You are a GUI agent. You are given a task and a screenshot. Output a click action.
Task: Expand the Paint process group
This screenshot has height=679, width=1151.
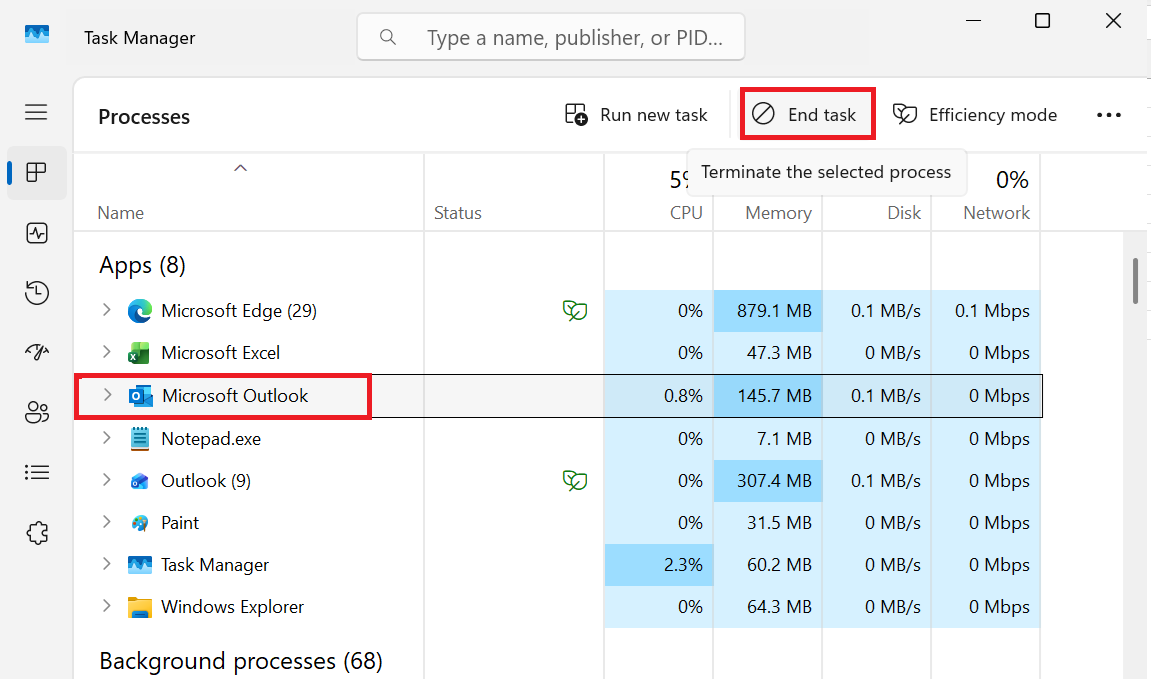pos(106,521)
